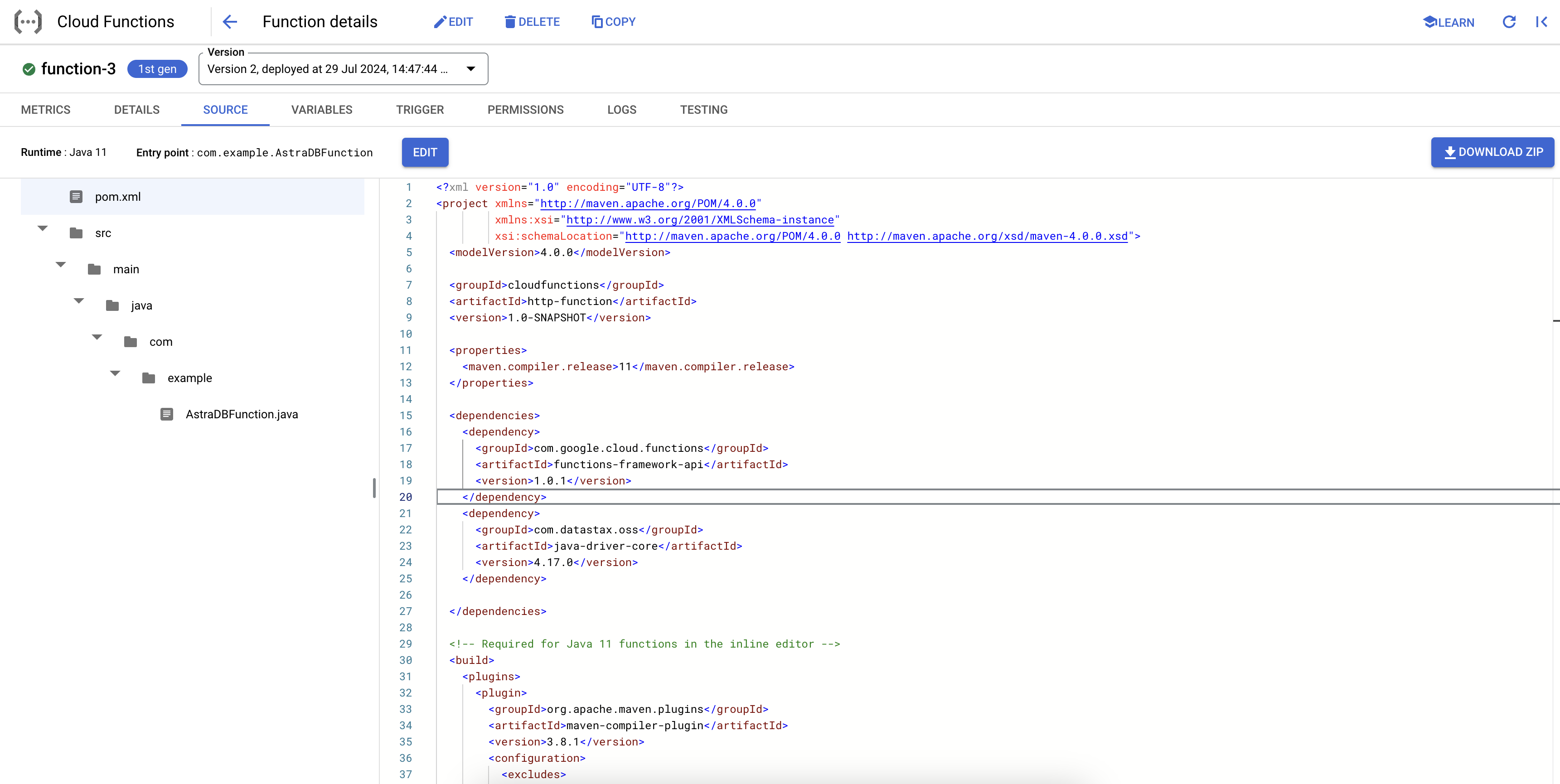Open the TESTING tab
Screen dimensions: 1560x784
(704, 110)
